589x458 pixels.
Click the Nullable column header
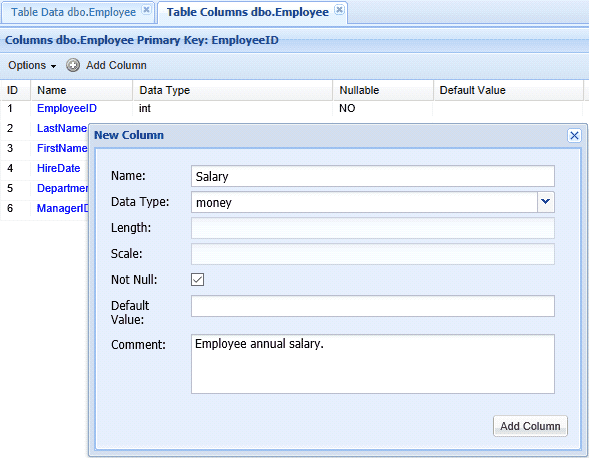[359, 90]
